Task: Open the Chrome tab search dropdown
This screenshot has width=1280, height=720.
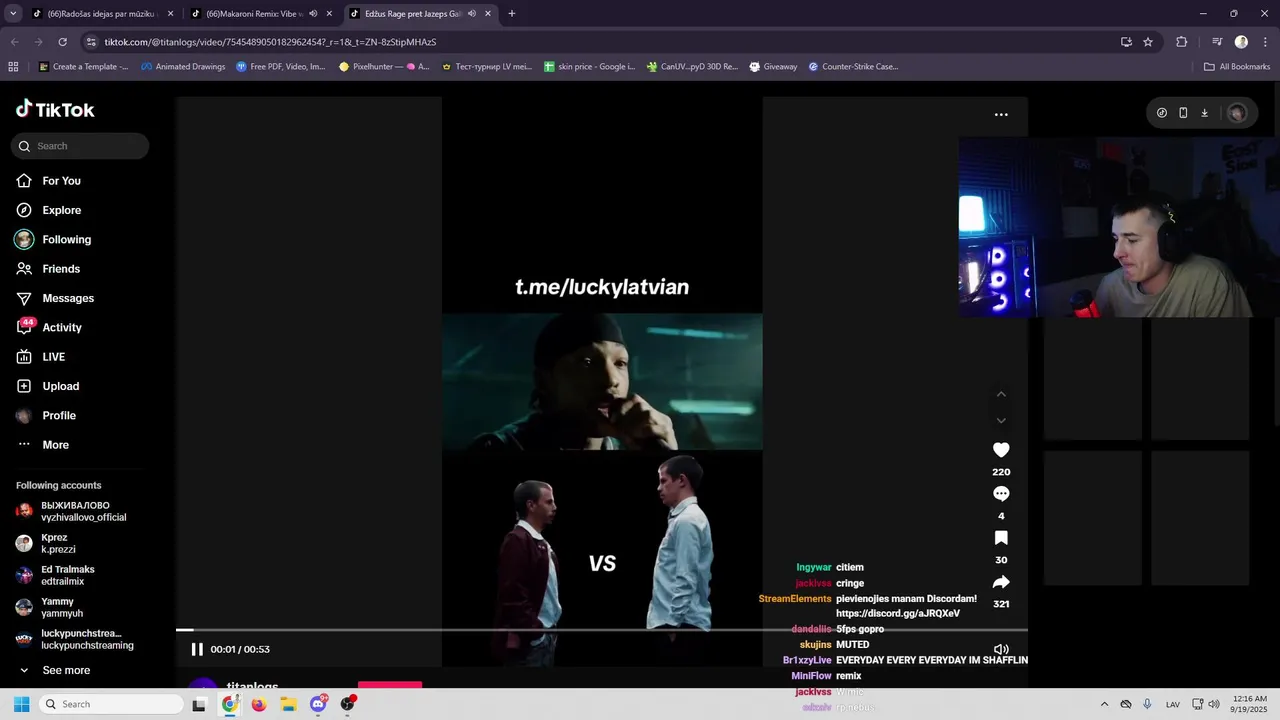Action: click(13, 14)
